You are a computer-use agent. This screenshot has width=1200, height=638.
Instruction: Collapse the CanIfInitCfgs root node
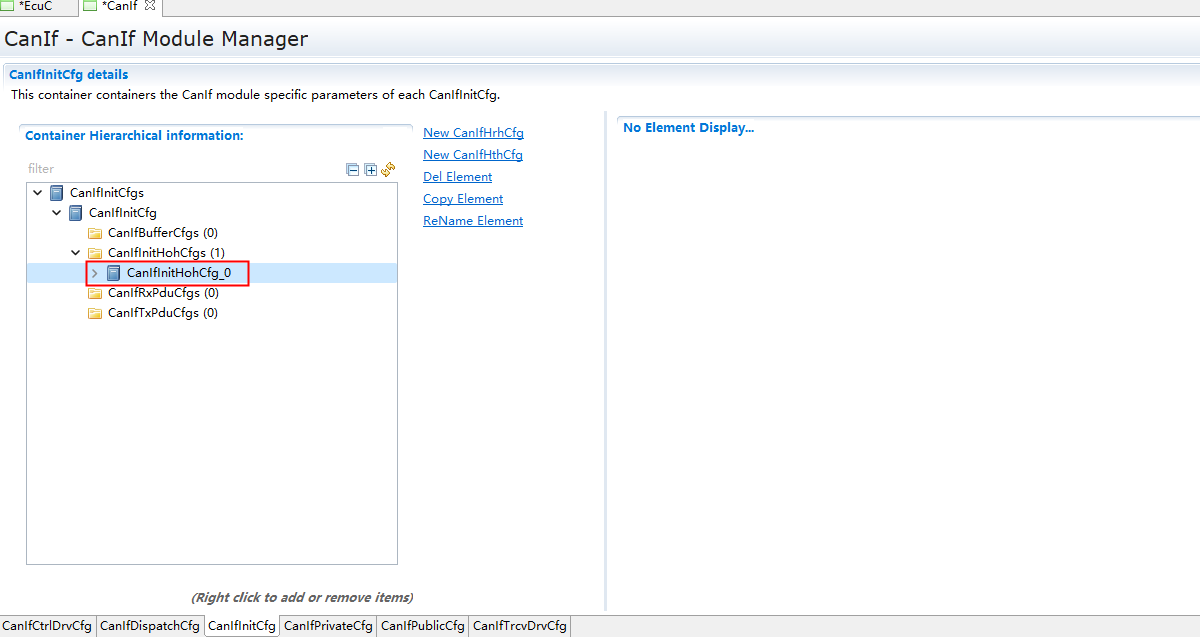pos(38,193)
